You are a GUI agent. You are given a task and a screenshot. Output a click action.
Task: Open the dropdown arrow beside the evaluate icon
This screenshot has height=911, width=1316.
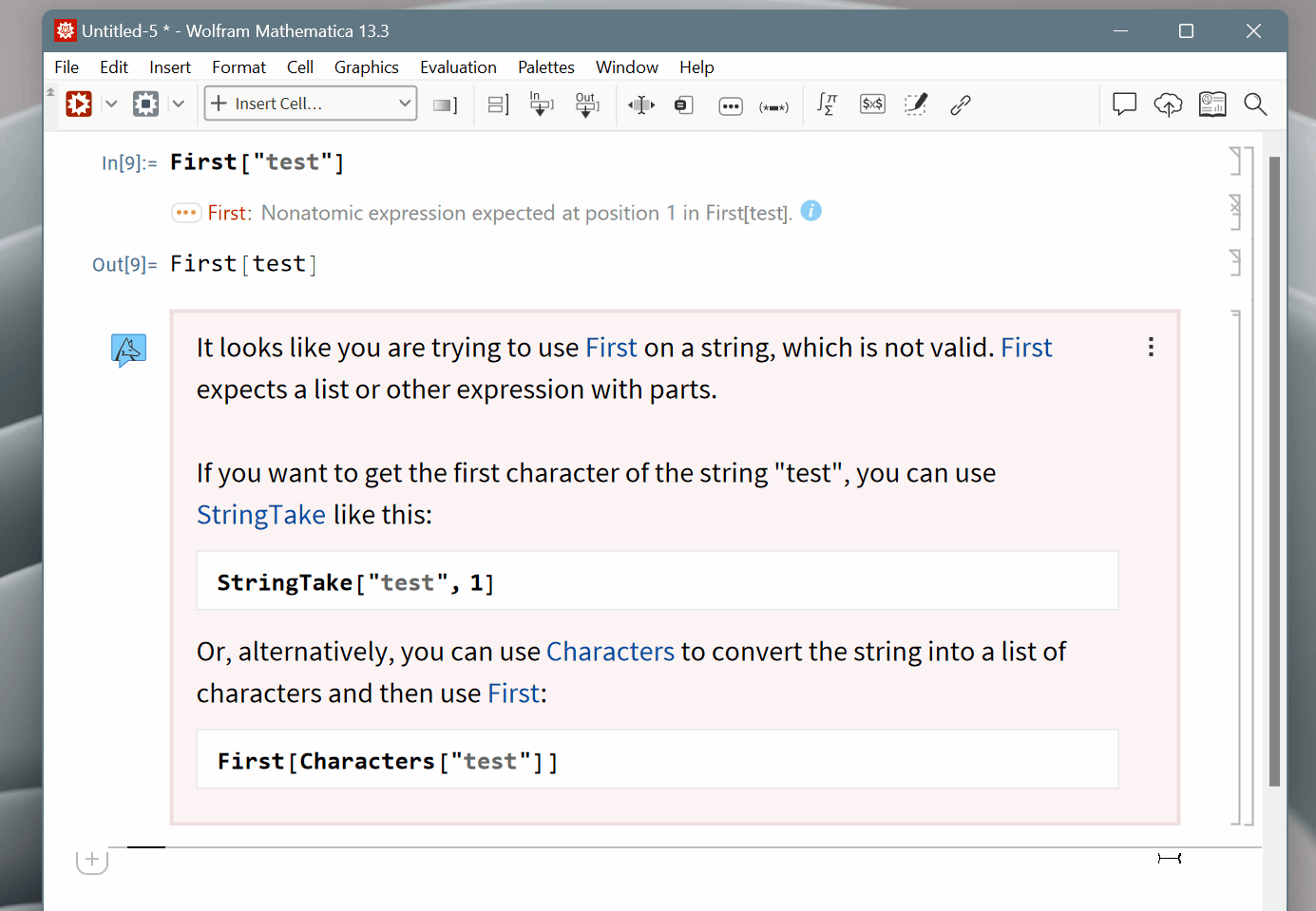[111, 104]
